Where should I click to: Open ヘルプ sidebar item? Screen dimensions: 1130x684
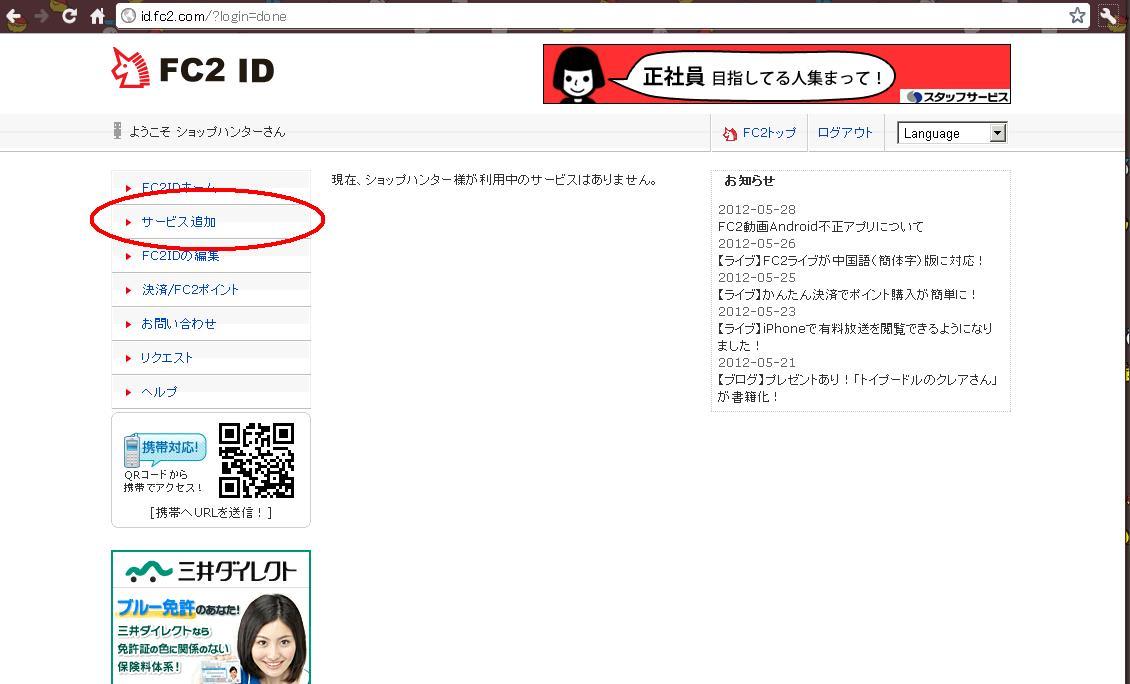[159, 392]
